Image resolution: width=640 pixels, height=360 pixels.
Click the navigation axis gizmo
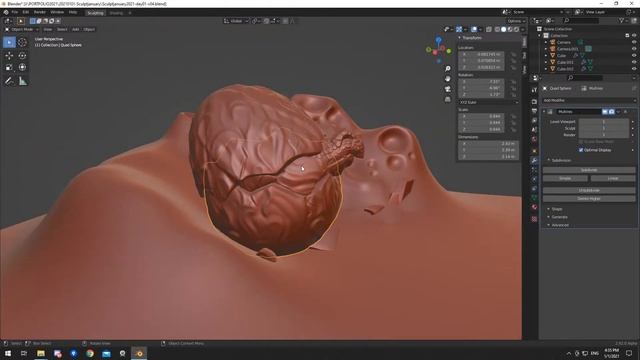[x=438, y=50]
